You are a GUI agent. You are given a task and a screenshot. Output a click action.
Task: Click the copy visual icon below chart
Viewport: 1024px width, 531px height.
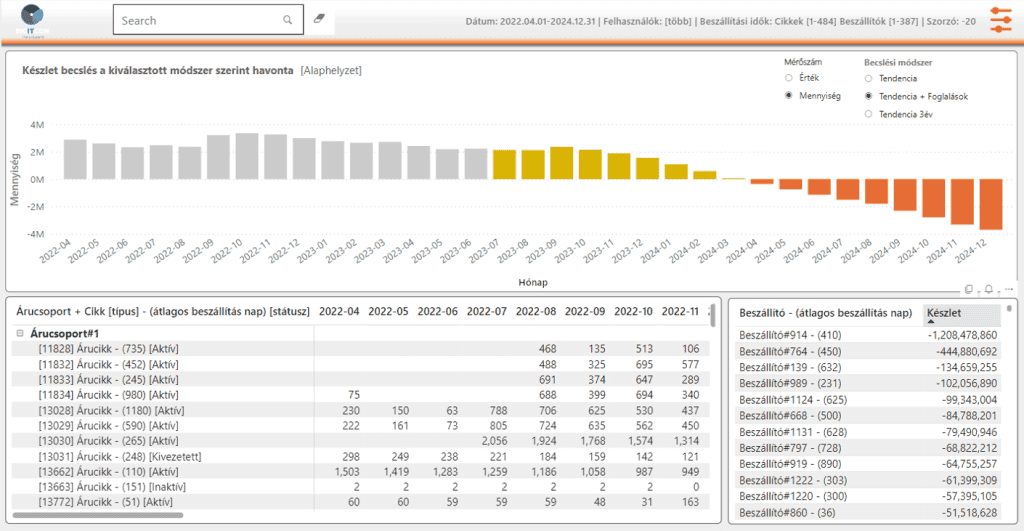[x=969, y=289]
